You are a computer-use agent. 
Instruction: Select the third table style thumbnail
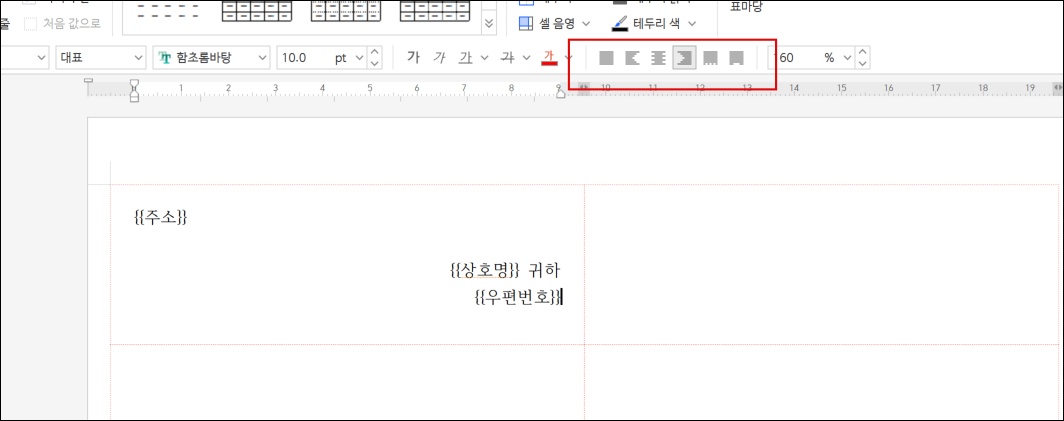coord(345,11)
